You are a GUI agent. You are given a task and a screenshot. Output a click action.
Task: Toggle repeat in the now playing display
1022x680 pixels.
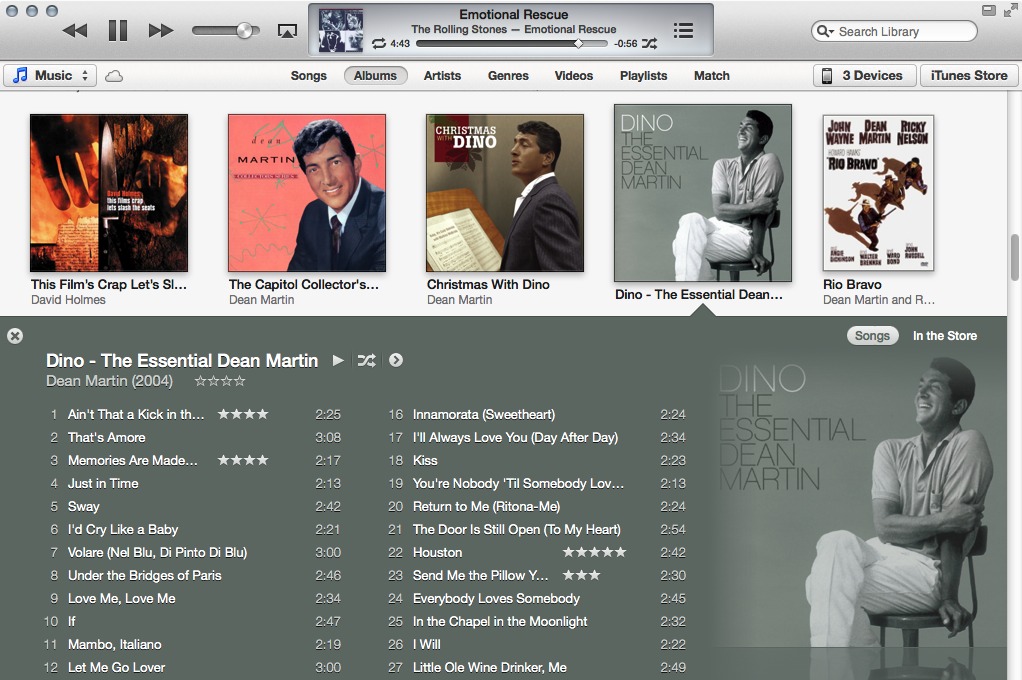click(x=379, y=44)
